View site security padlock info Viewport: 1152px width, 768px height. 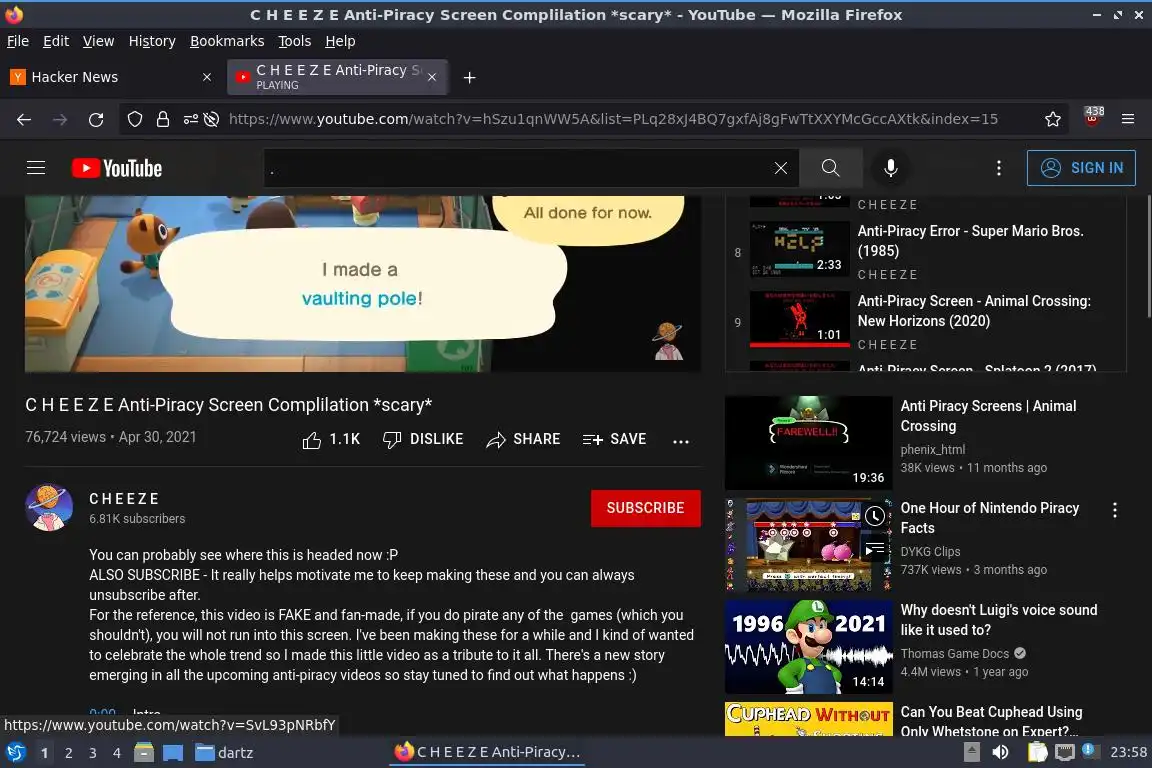tap(162, 119)
